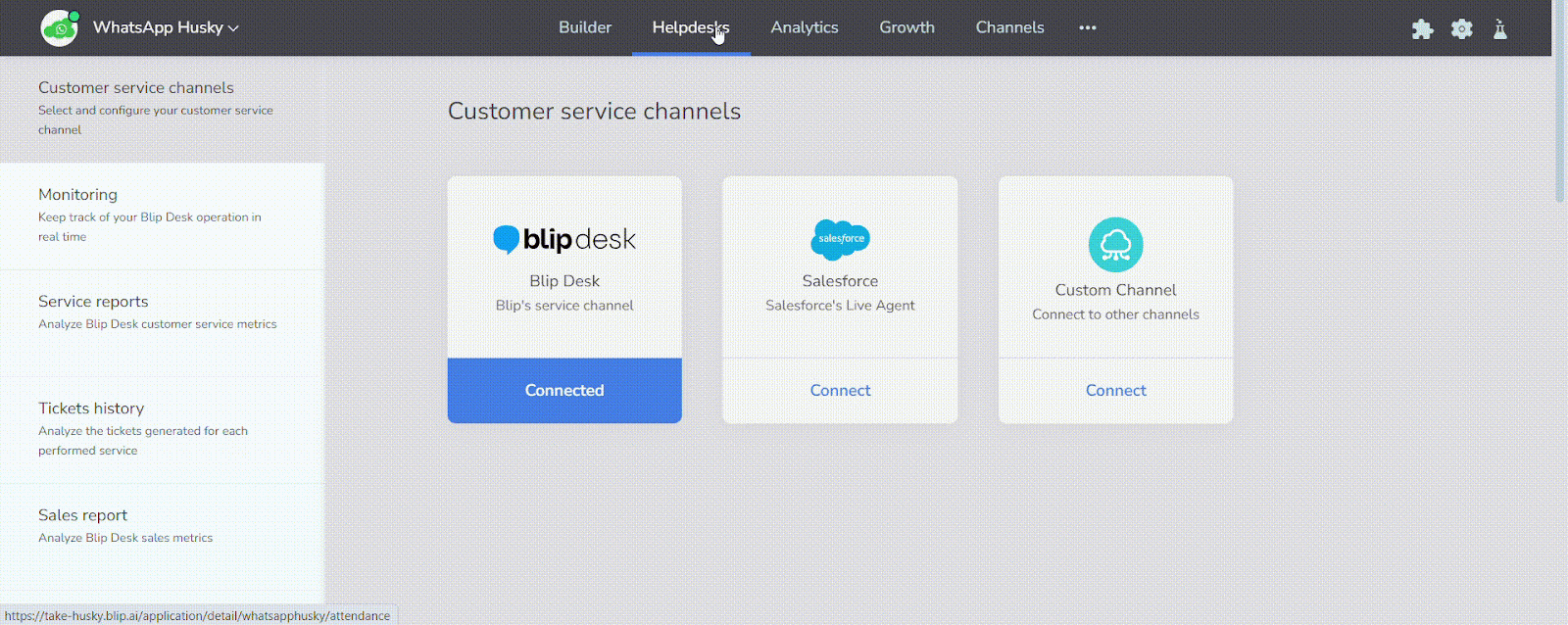Open the Channels tab
The width and height of the screenshot is (1568, 625).
(x=1009, y=27)
